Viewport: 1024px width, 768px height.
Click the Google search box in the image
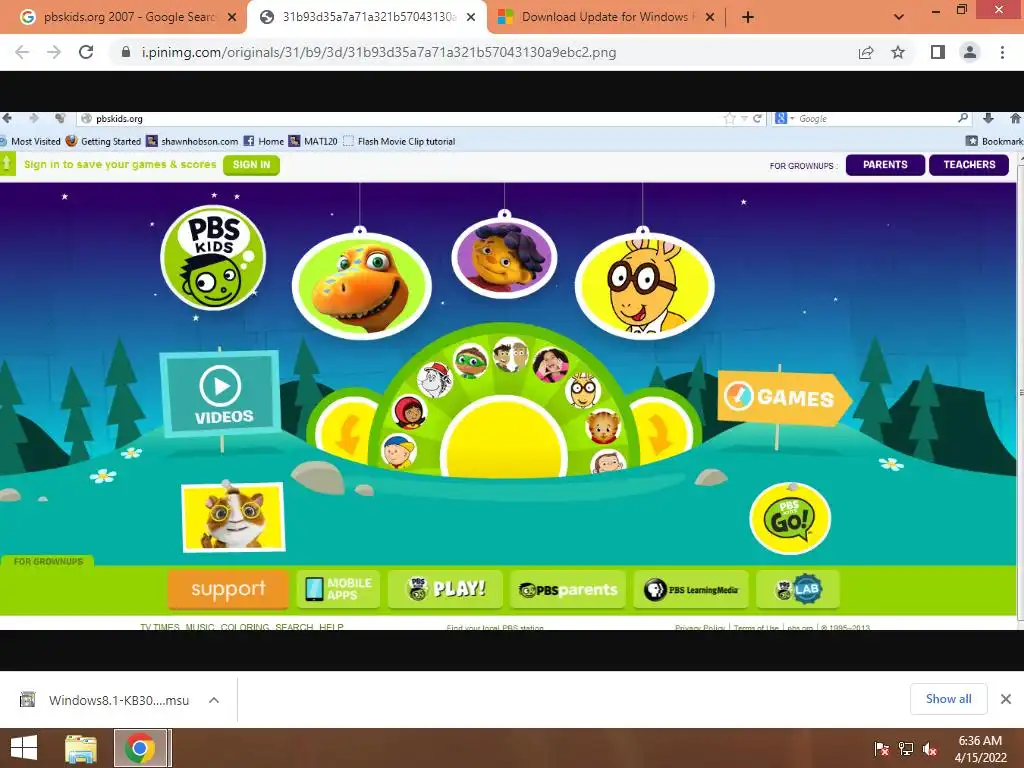(872, 119)
